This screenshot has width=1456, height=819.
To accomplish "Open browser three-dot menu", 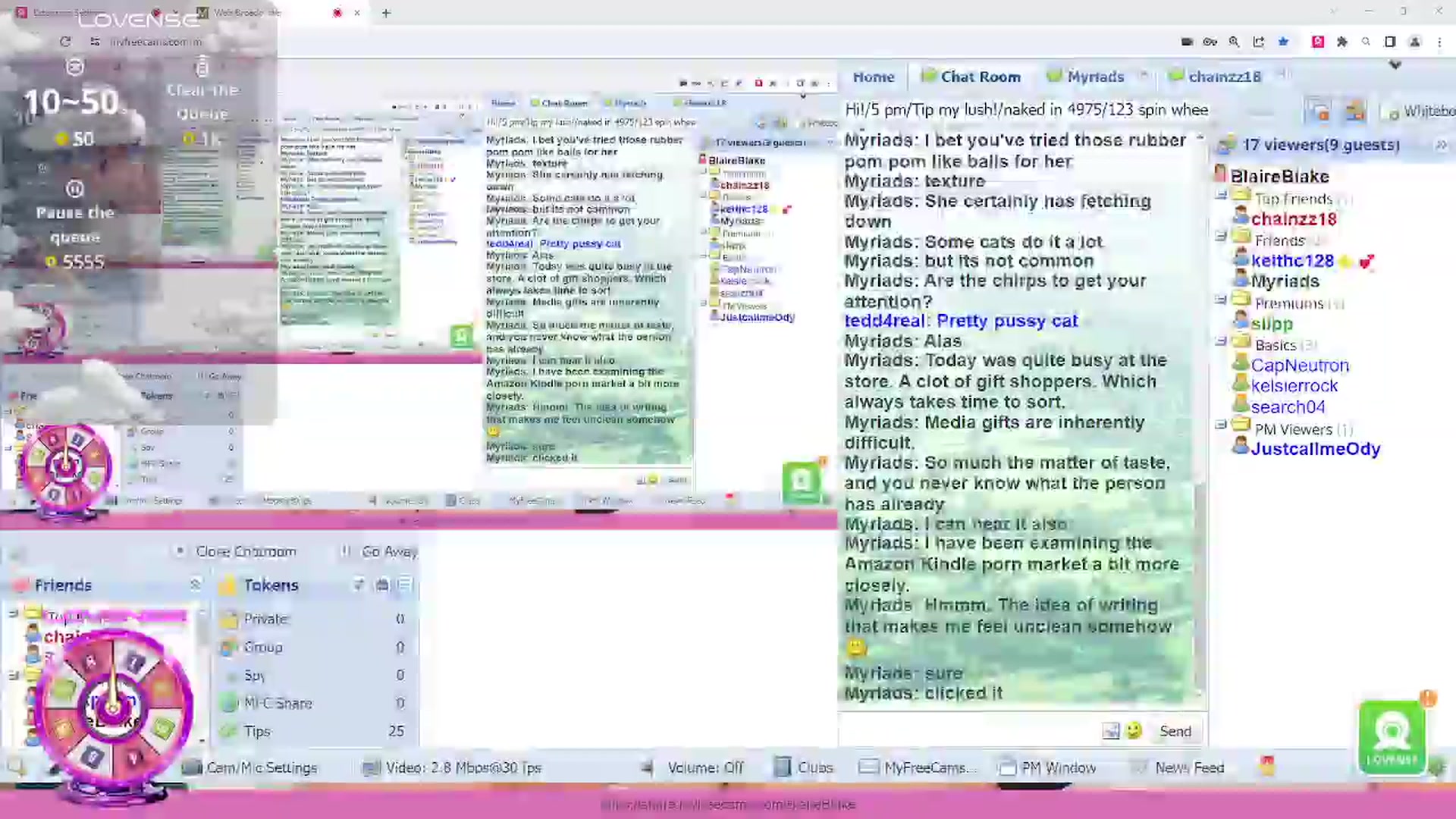I will pyautogui.click(x=1439, y=42).
